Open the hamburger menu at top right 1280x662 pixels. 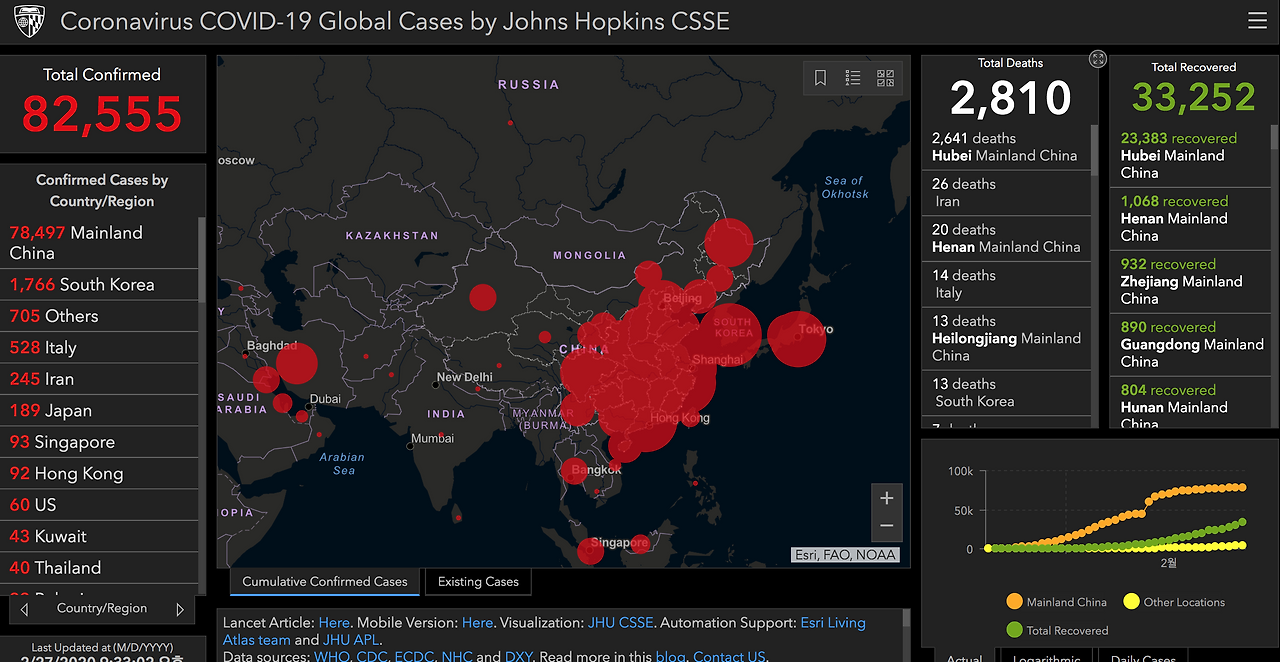tap(1257, 21)
